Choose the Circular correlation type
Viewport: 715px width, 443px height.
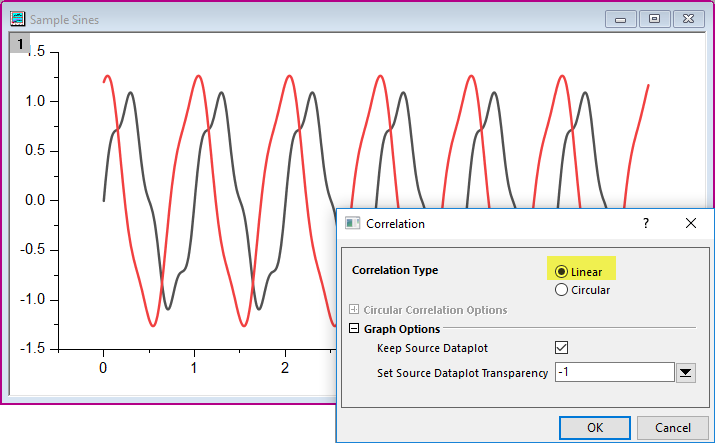tap(562, 290)
